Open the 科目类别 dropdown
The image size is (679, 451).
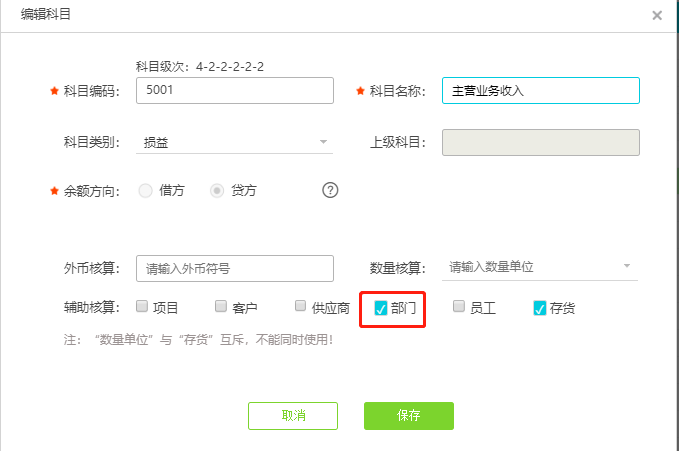(x=234, y=142)
